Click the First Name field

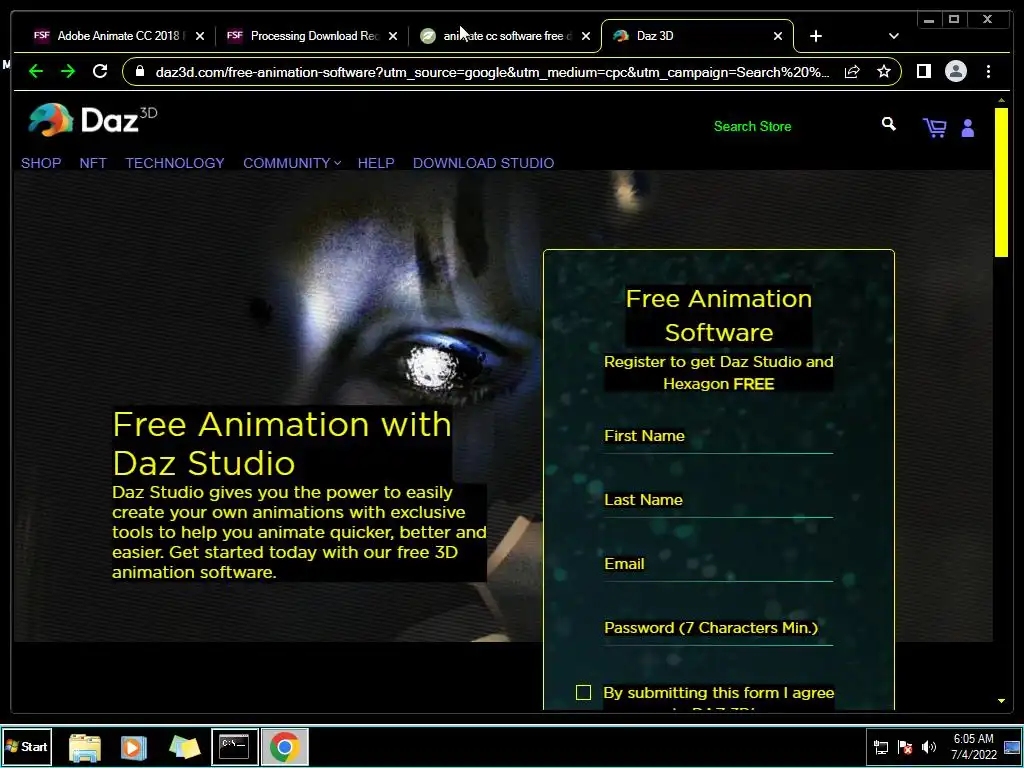click(718, 436)
